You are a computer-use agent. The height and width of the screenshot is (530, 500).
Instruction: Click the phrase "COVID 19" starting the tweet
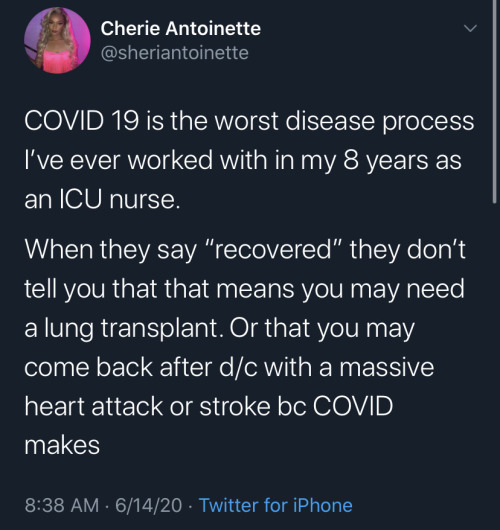81,121
